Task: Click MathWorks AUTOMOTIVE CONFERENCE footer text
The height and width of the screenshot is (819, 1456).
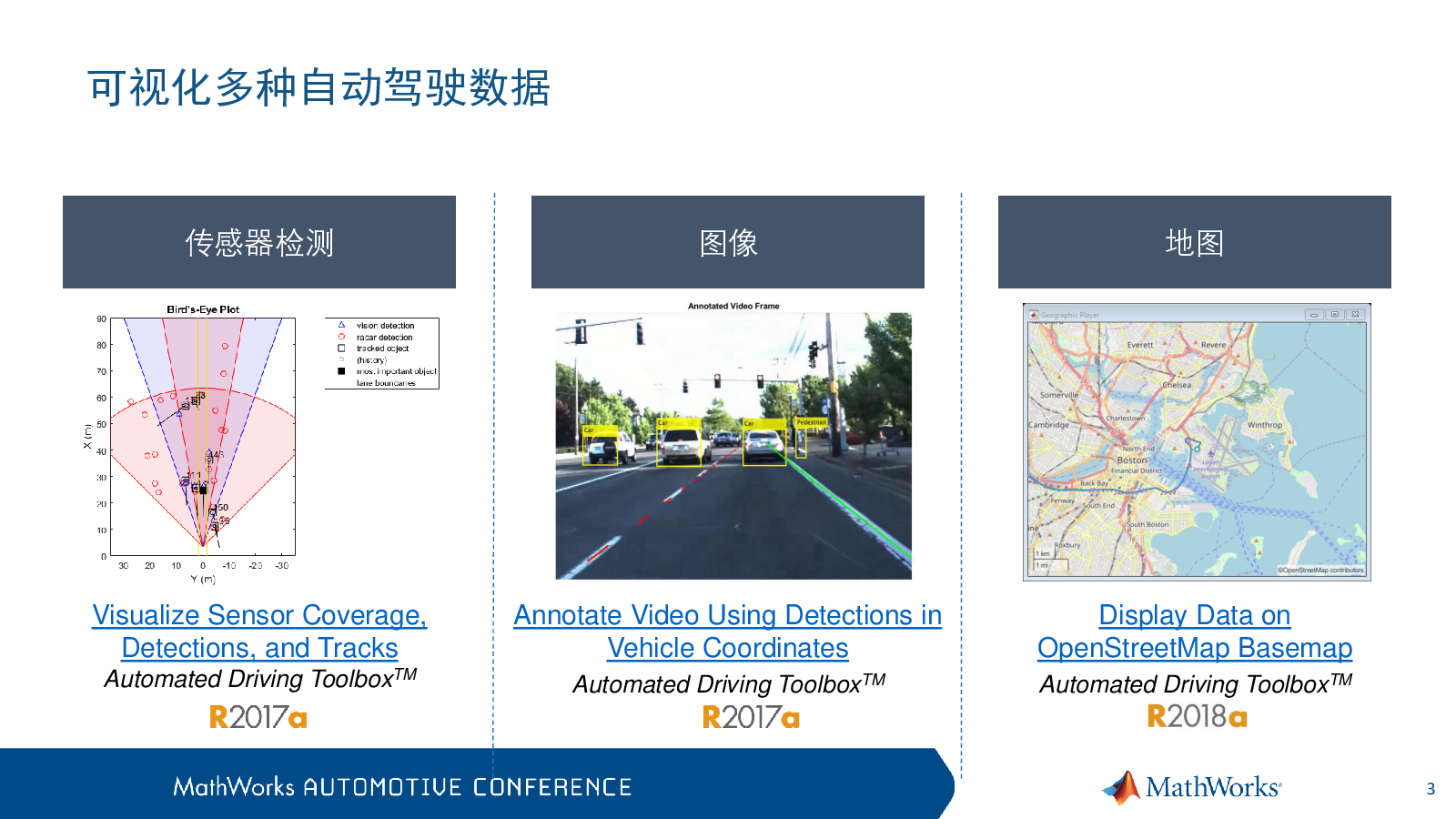Action: (402, 787)
